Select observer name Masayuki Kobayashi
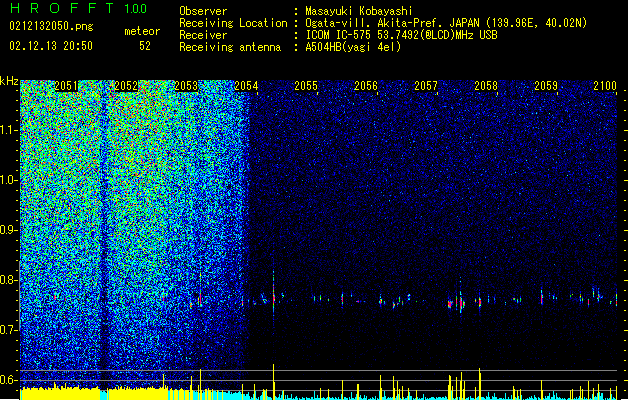 (x=359, y=11)
